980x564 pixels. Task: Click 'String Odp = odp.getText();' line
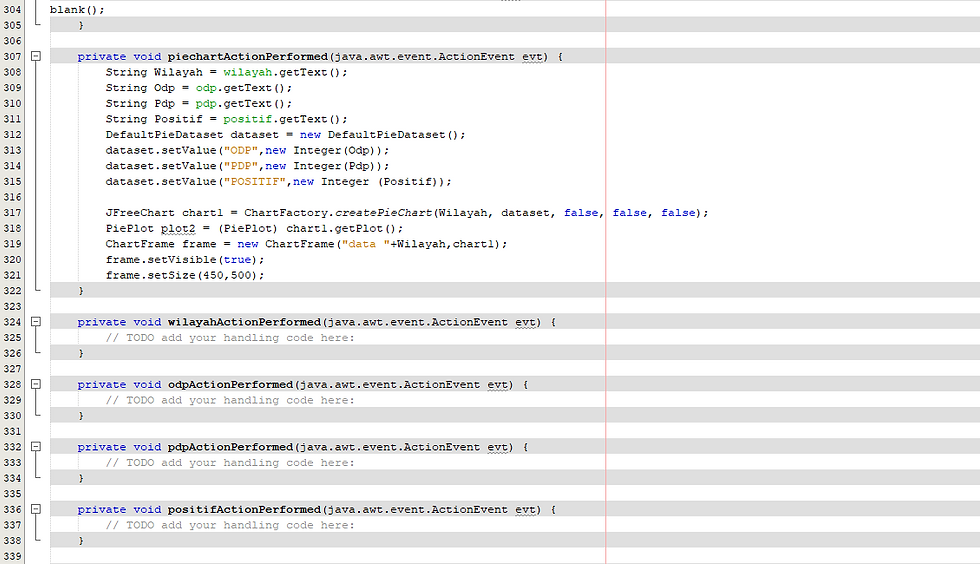199,88
